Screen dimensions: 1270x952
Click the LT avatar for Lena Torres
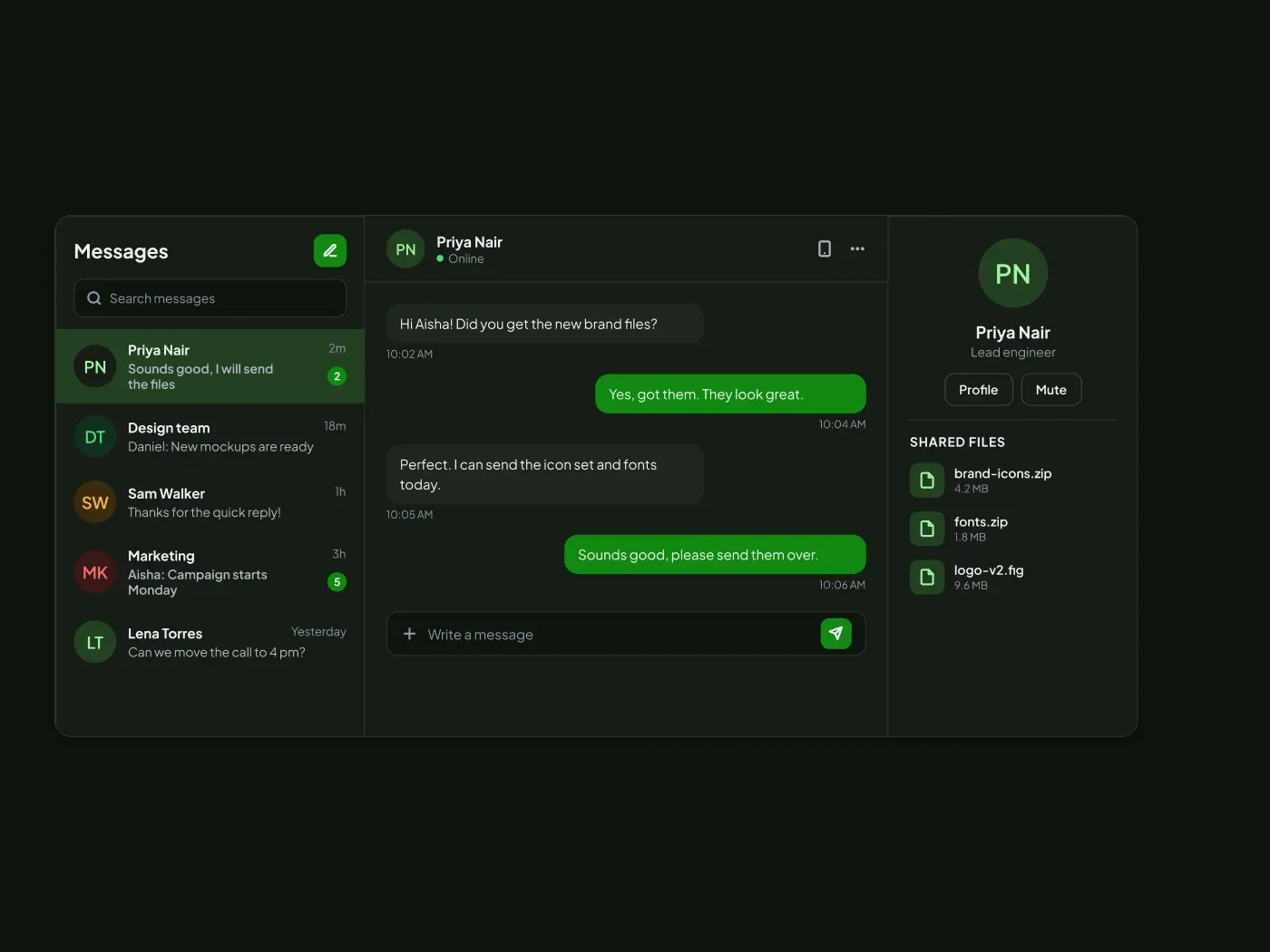94,642
